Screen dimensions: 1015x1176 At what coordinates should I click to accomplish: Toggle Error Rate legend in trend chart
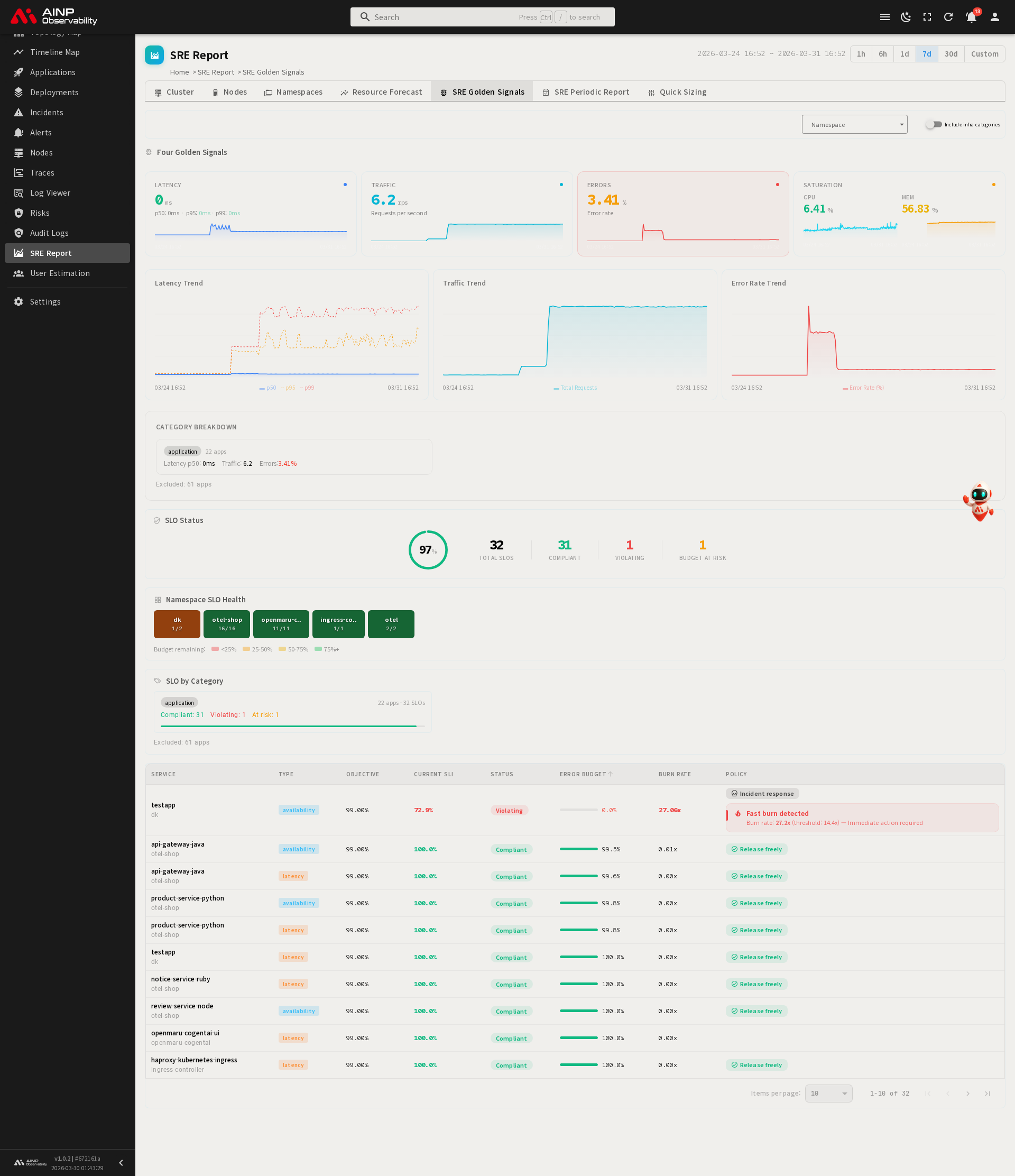click(863, 388)
